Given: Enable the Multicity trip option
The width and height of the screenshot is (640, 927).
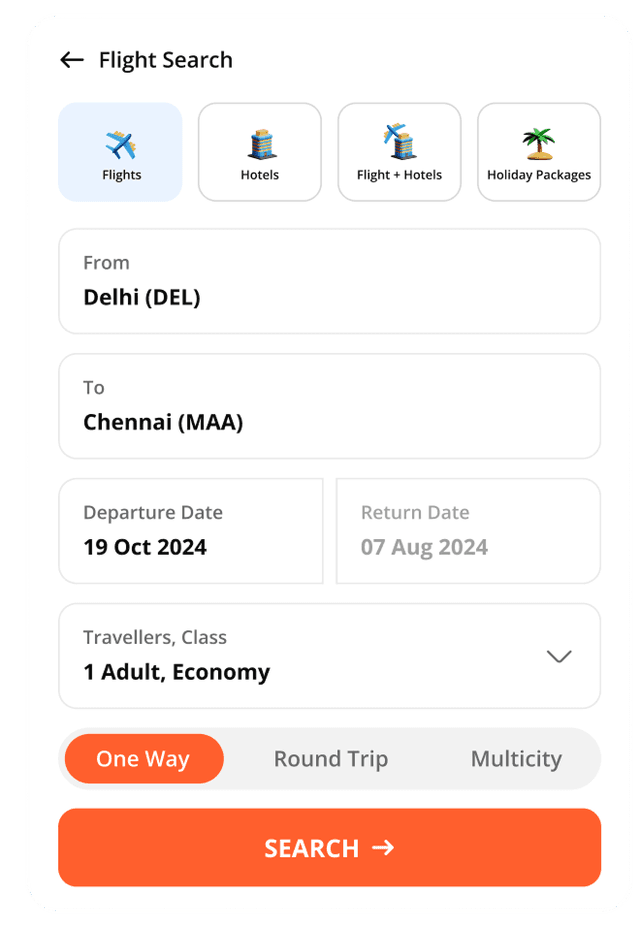Looking at the screenshot, I should pyautogui.click(x=516, y=758).
